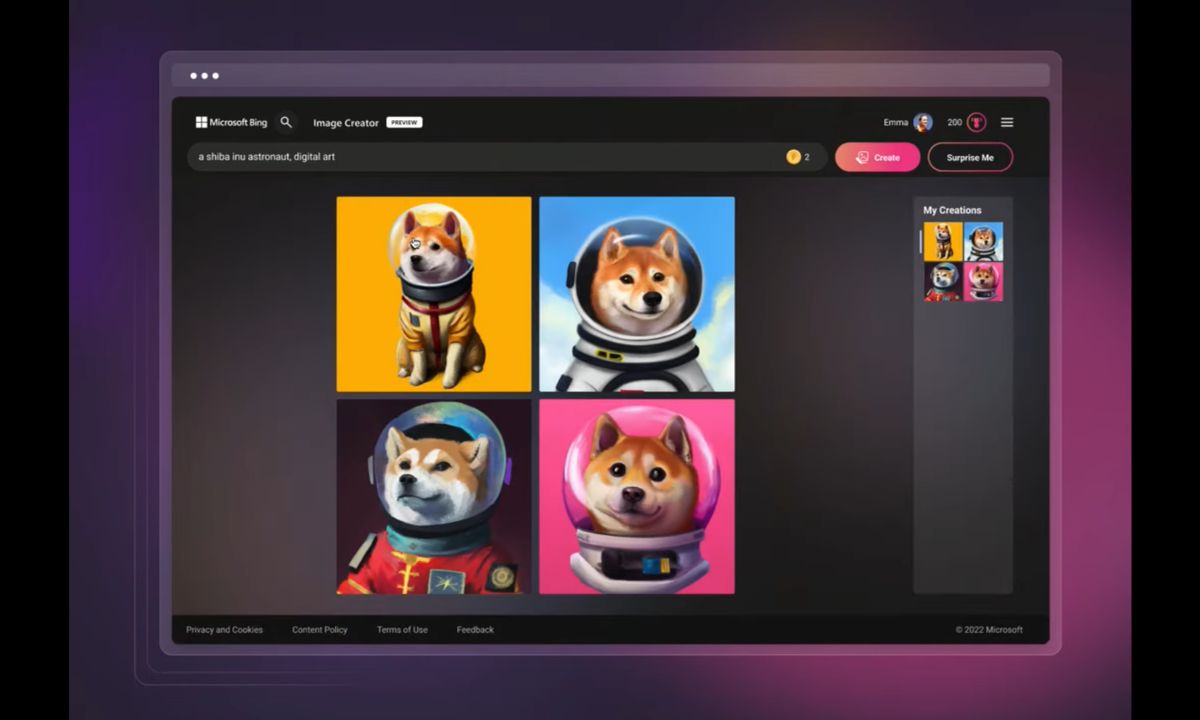Click the Create button's image icon
1200x720 pixels.
[x=862, y=157]
